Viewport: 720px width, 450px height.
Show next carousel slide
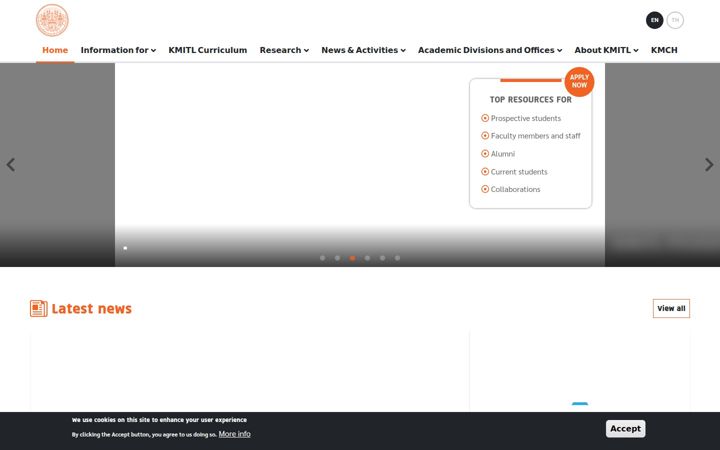[x=709, y=164]
